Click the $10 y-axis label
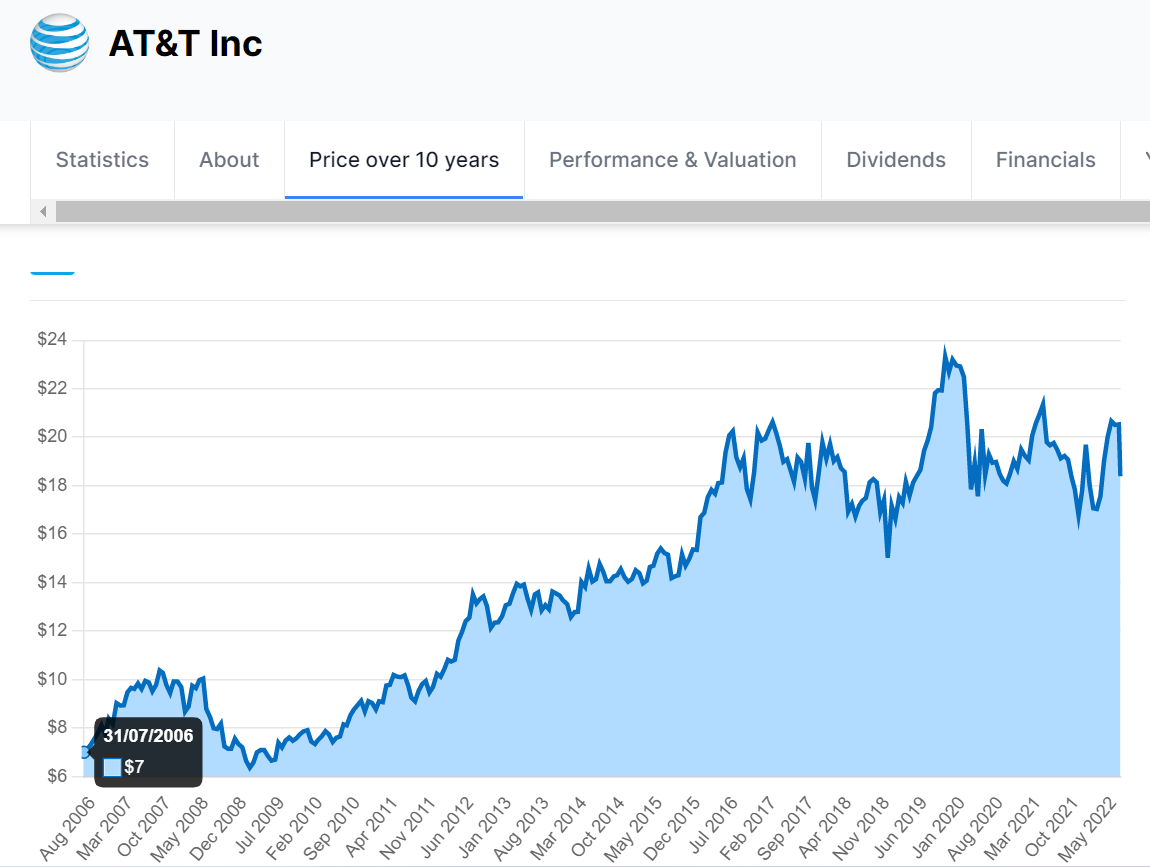 52,679
